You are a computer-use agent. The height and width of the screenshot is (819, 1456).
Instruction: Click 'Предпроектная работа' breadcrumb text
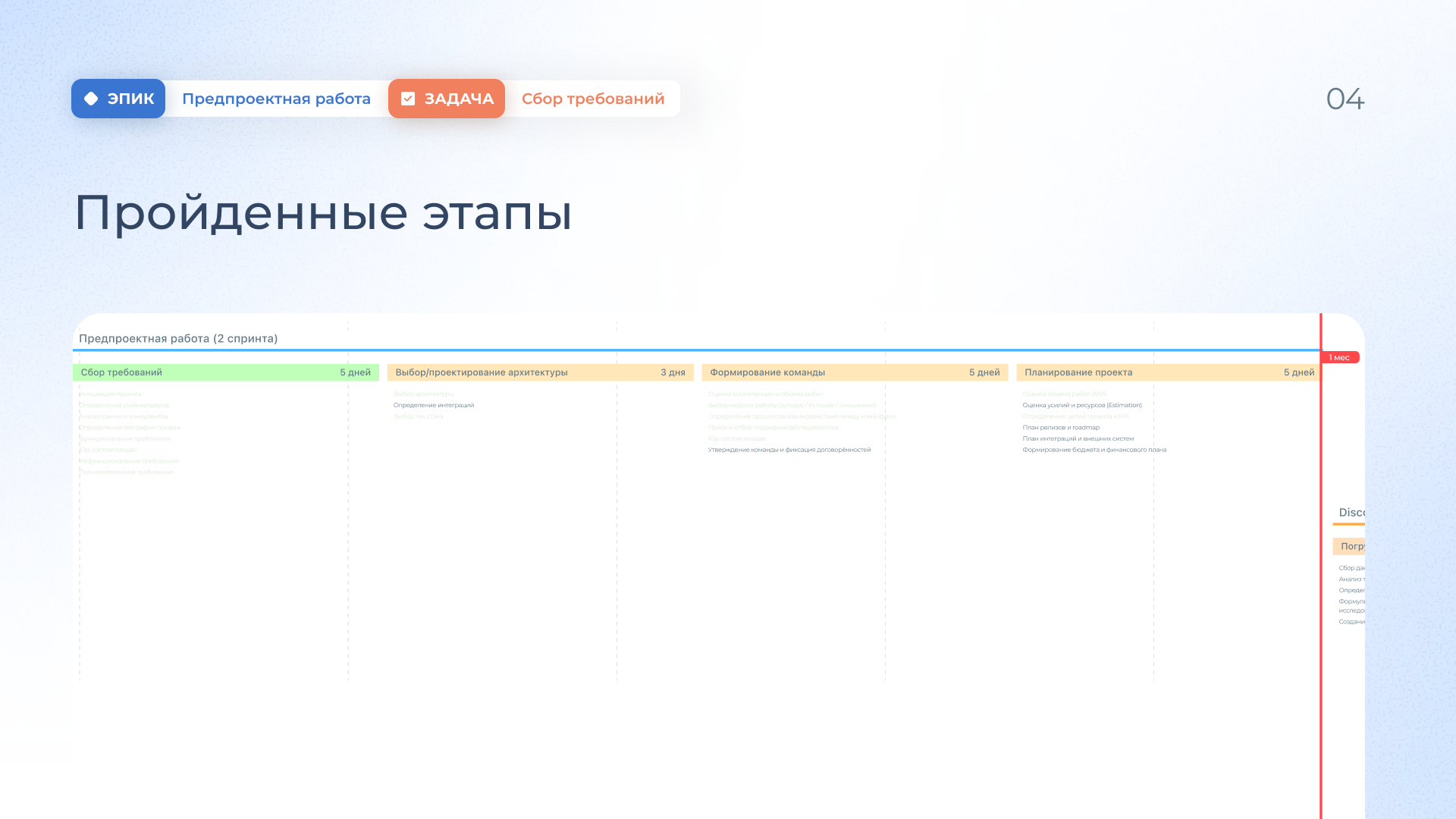[x=276, y=99]
